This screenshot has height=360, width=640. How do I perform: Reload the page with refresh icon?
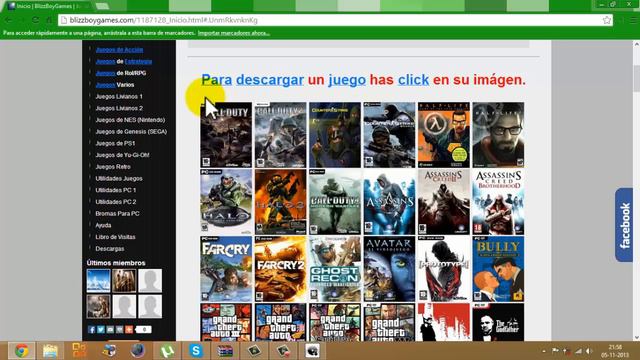(36, 20)
